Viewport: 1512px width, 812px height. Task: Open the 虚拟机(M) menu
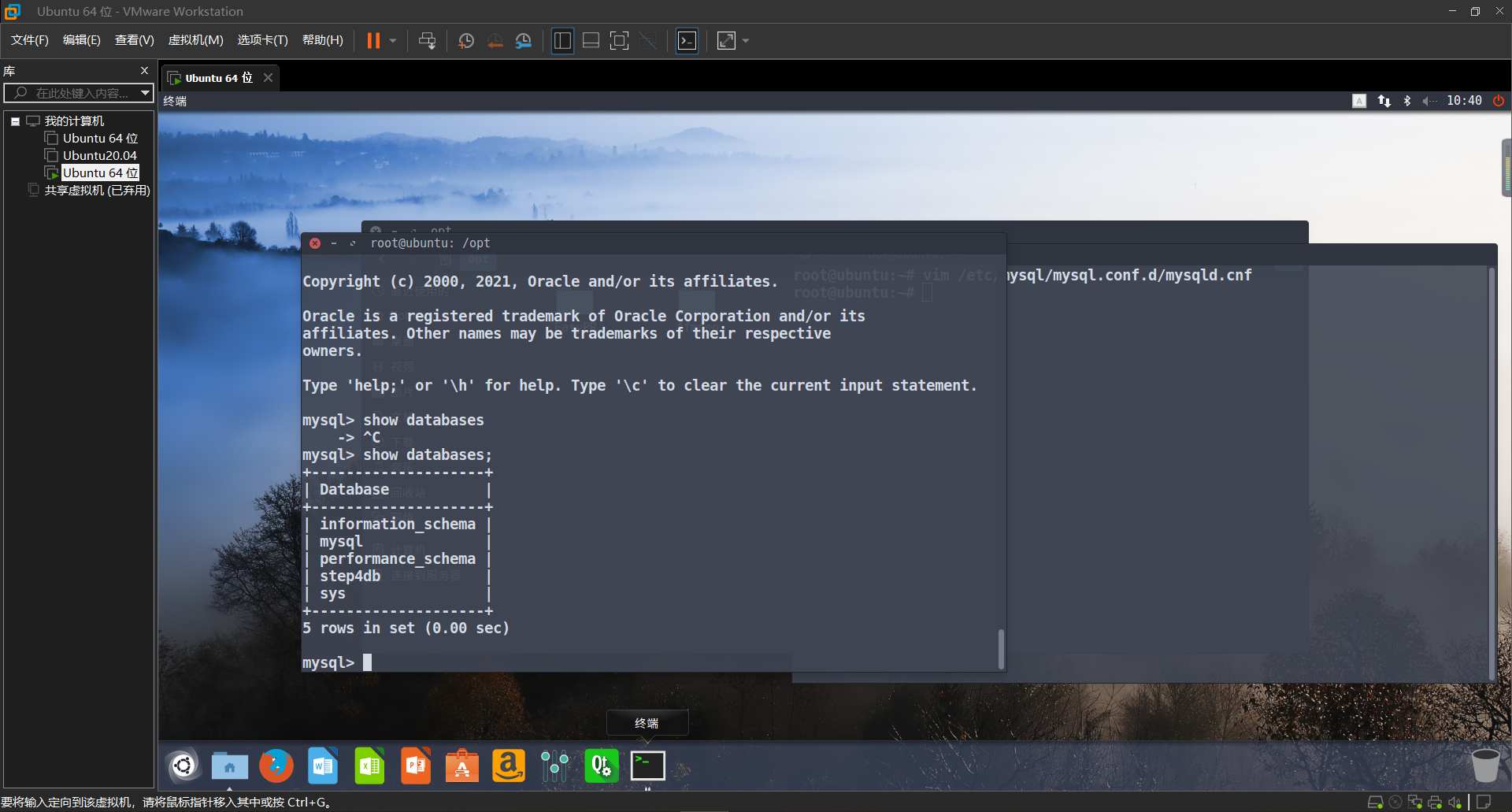point(195,39)
